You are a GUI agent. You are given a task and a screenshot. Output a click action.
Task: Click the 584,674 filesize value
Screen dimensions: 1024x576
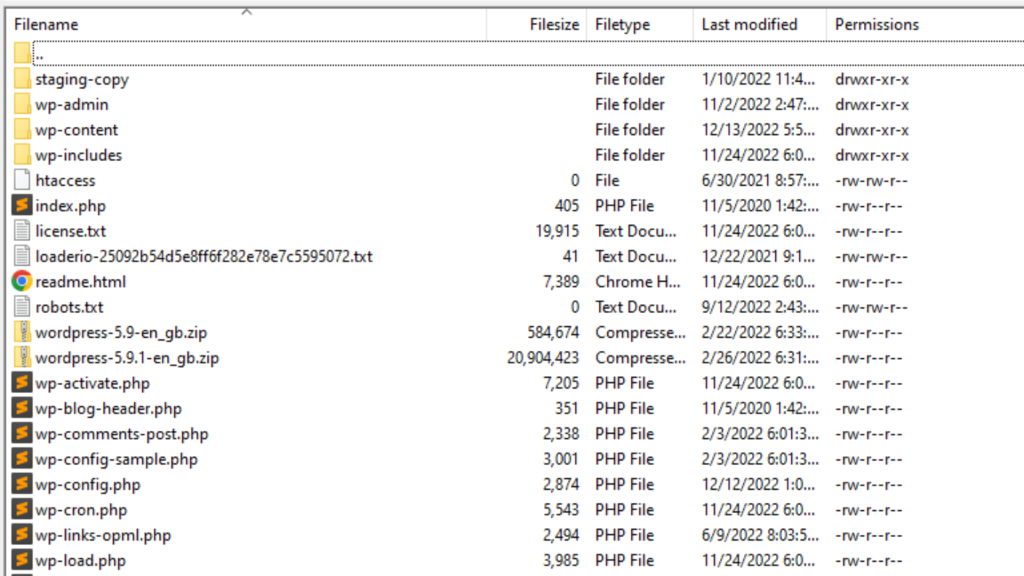(553, 332)
